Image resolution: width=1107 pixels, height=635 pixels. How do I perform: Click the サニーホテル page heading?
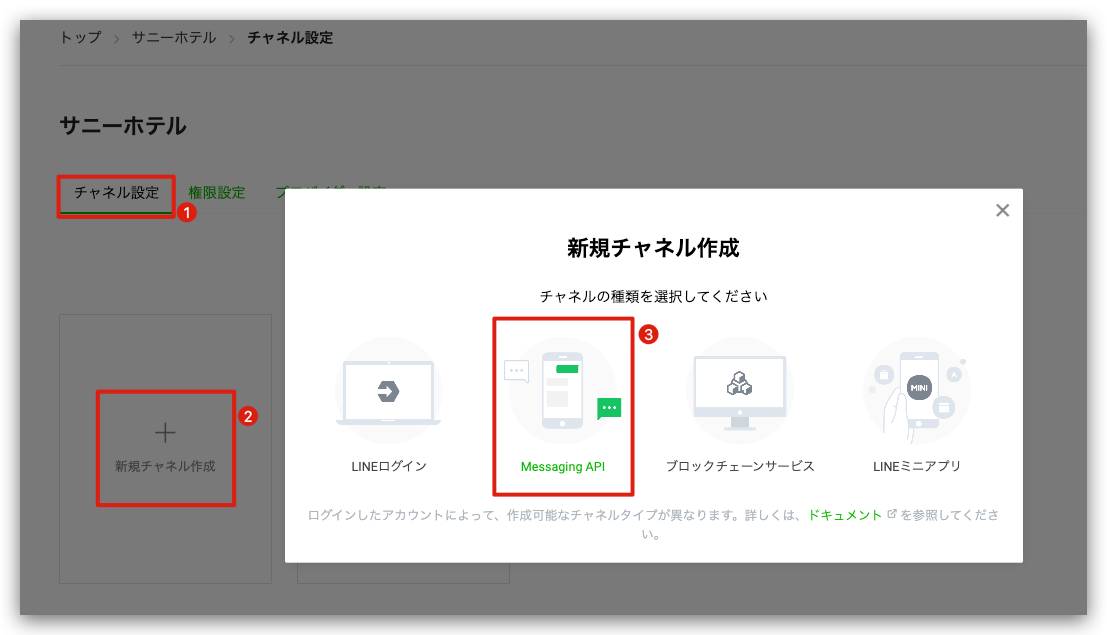click(123, 126)
